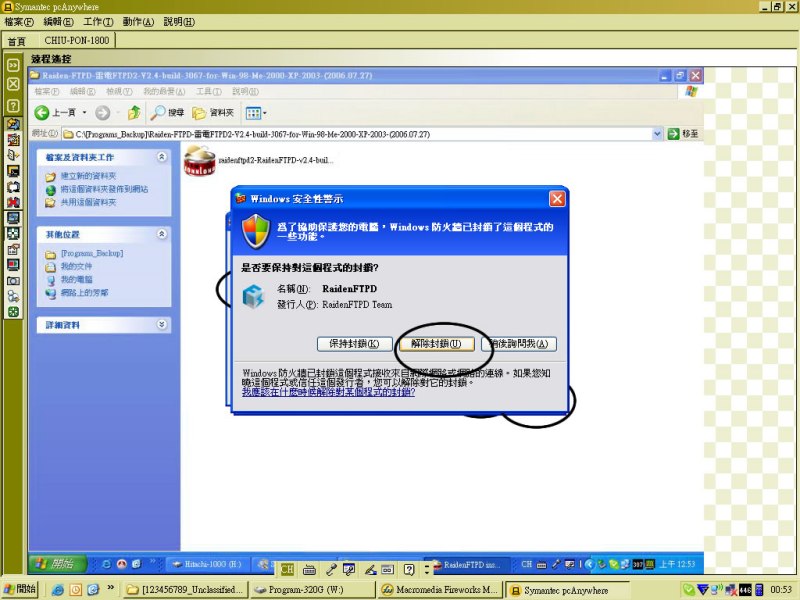Click the boxed X icon at top of sidebar
This screenshot has width=800, height=600.
[13, 84]
